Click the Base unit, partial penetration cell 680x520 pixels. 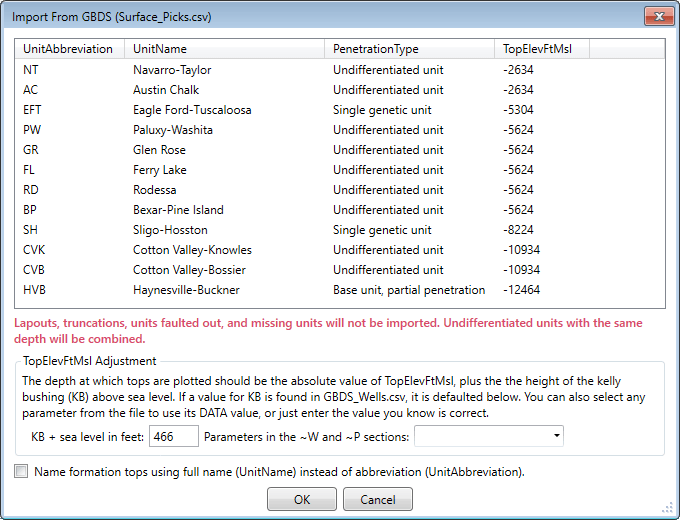pos(409,289)
